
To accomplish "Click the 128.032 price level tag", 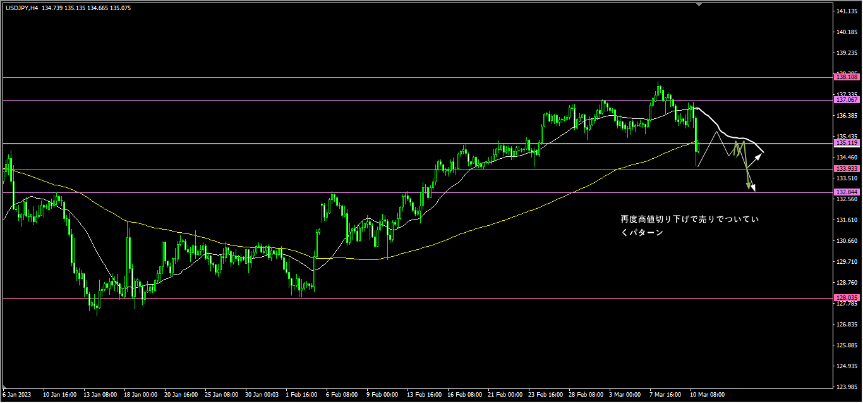I will (x=845, y=298).
